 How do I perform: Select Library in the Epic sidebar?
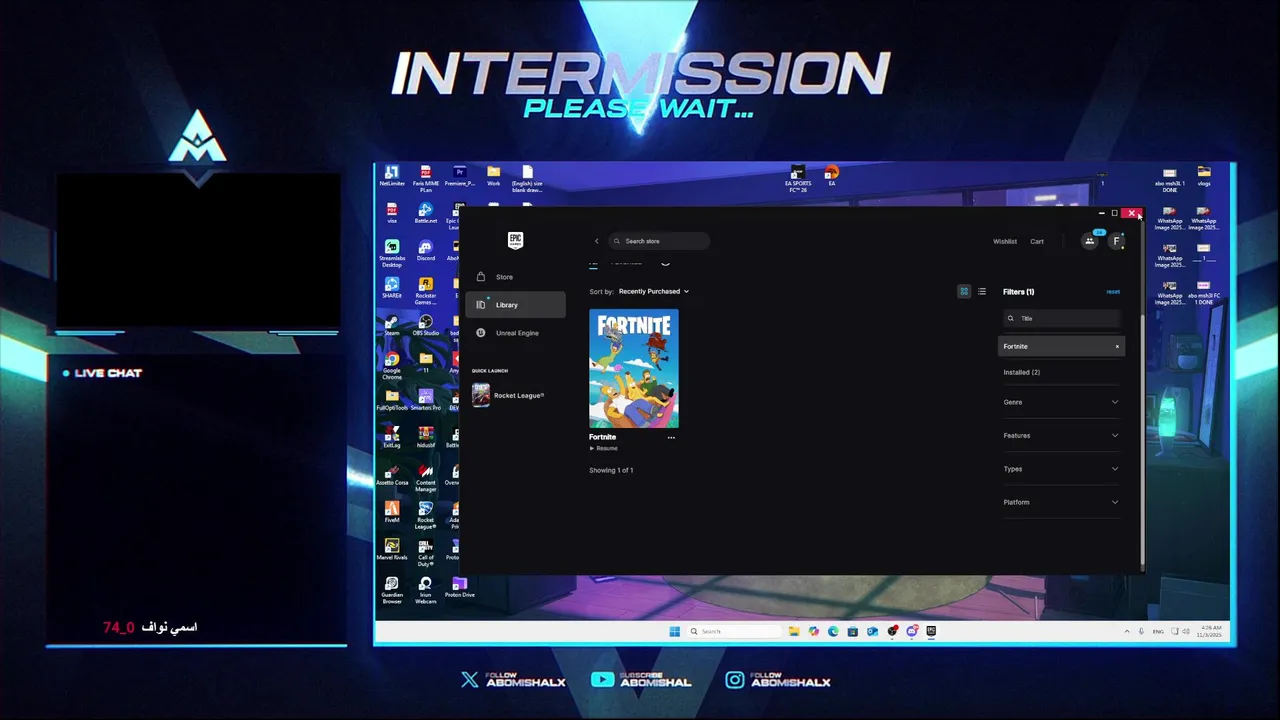(515, 305)
